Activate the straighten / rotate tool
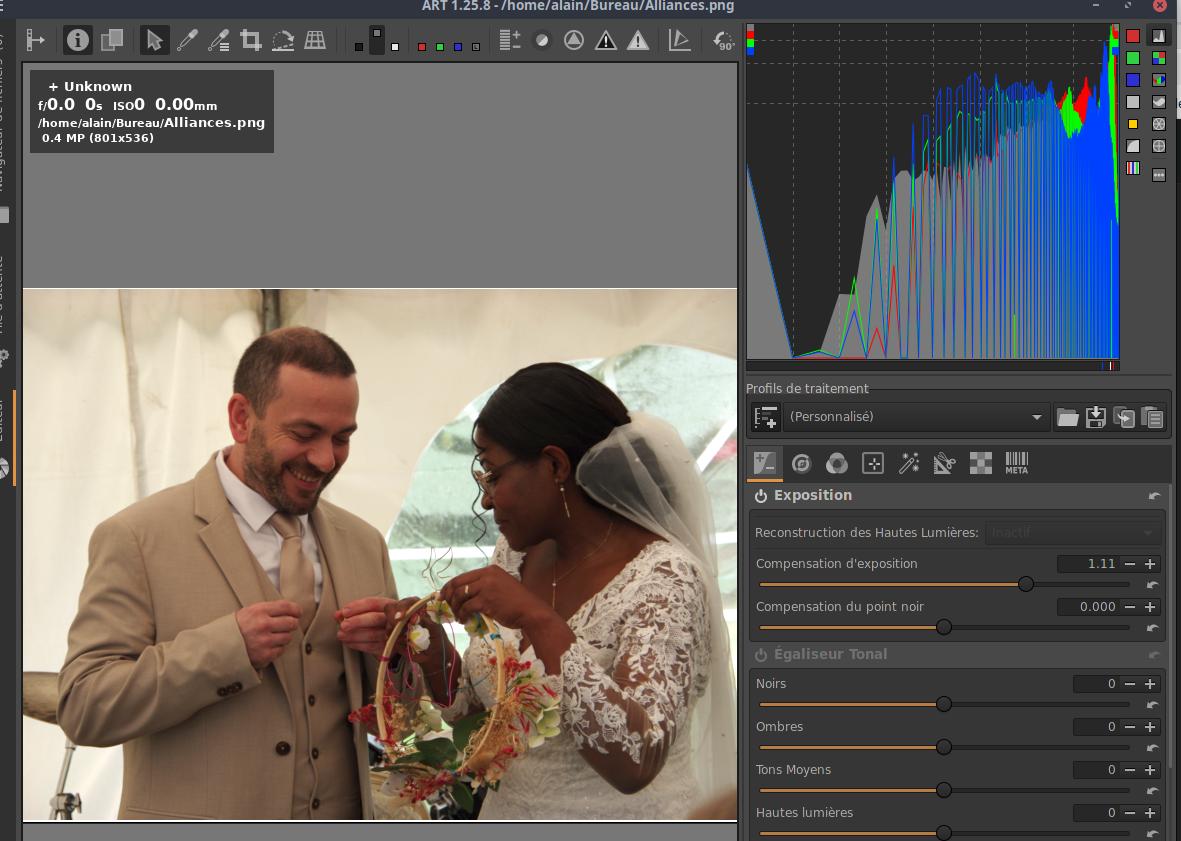The height and width of the screenshot is (841, 1181). 283,40
